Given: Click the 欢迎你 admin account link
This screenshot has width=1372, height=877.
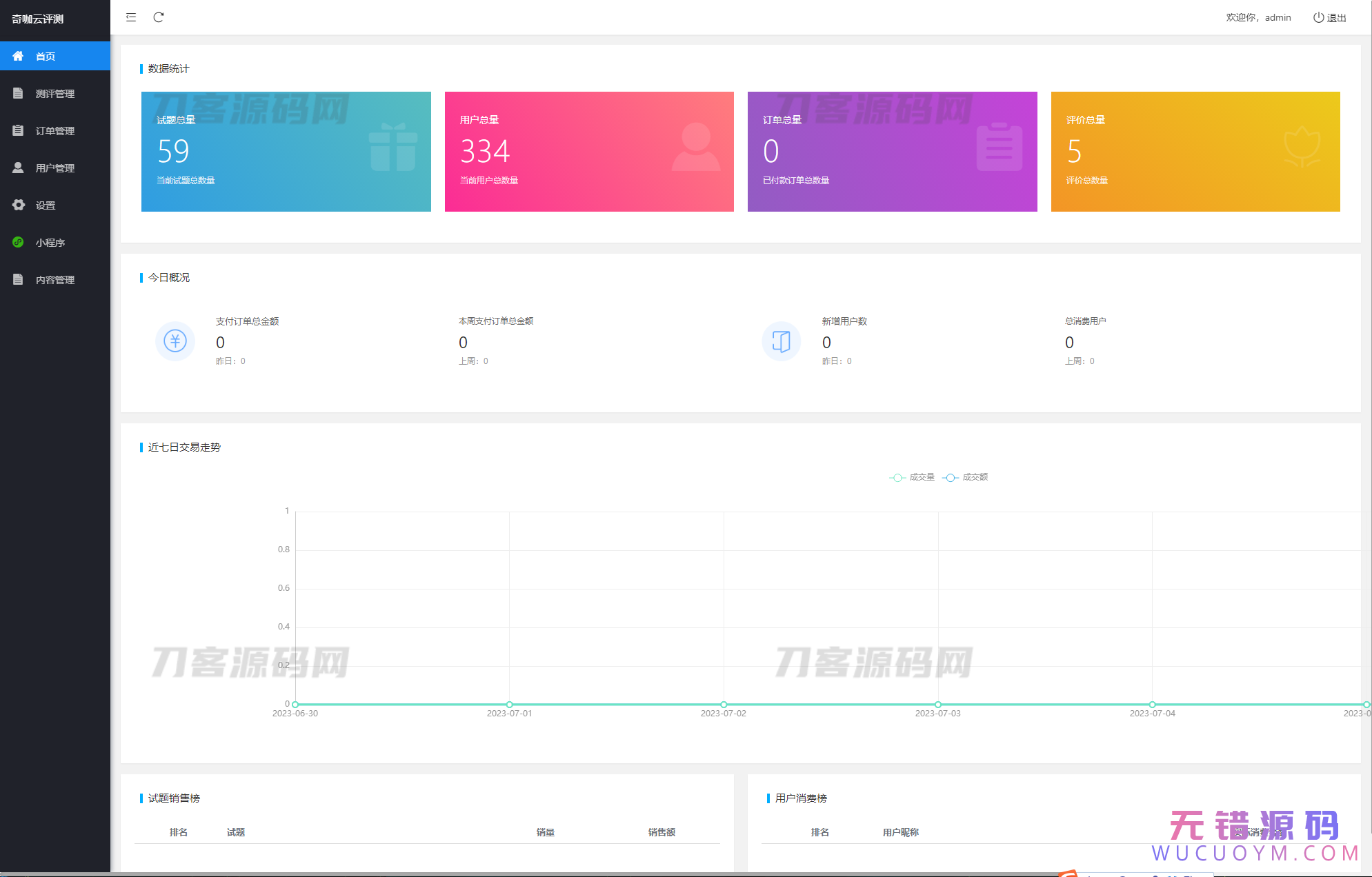Looking at the screenshot, I should click(1258, 17).
